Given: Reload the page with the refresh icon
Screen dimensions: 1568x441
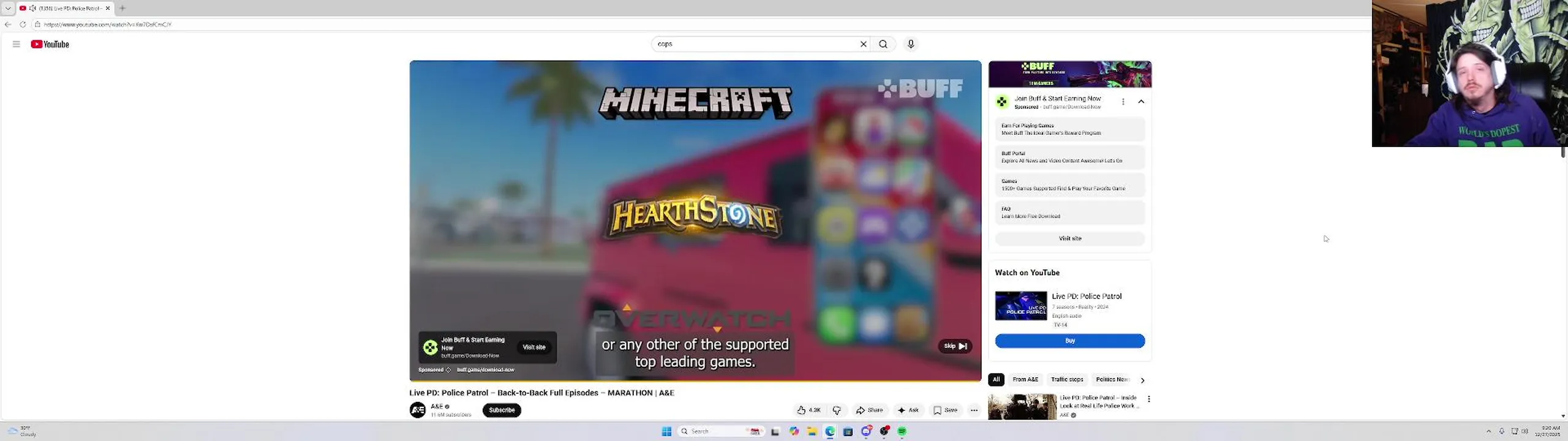Looking at the screenshot, I should (23, 24).
